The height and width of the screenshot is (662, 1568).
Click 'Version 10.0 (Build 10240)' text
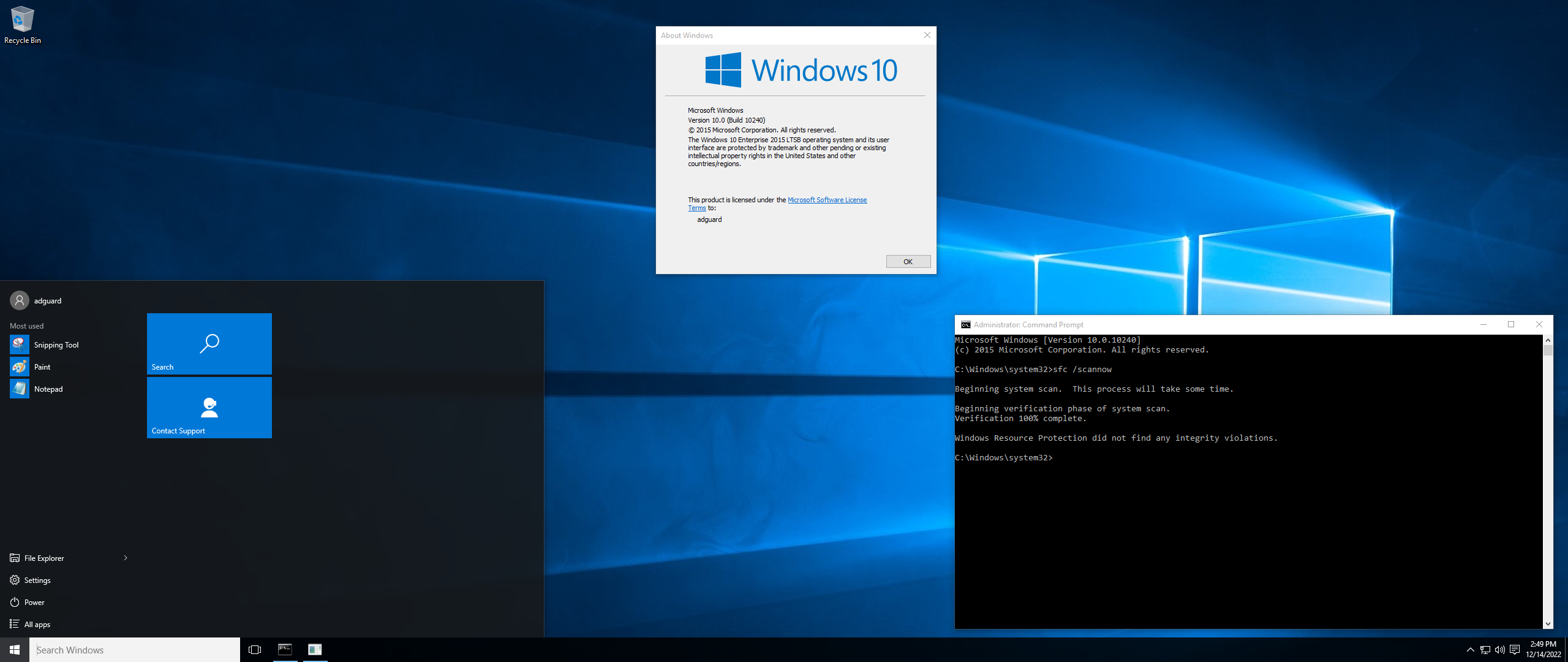pos(726,120)
